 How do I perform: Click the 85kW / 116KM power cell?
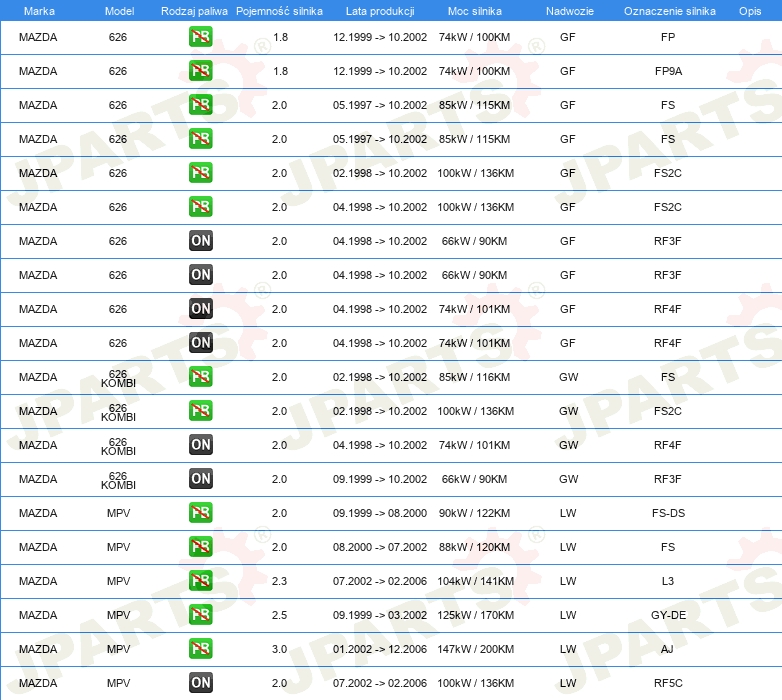click(474, 377)
